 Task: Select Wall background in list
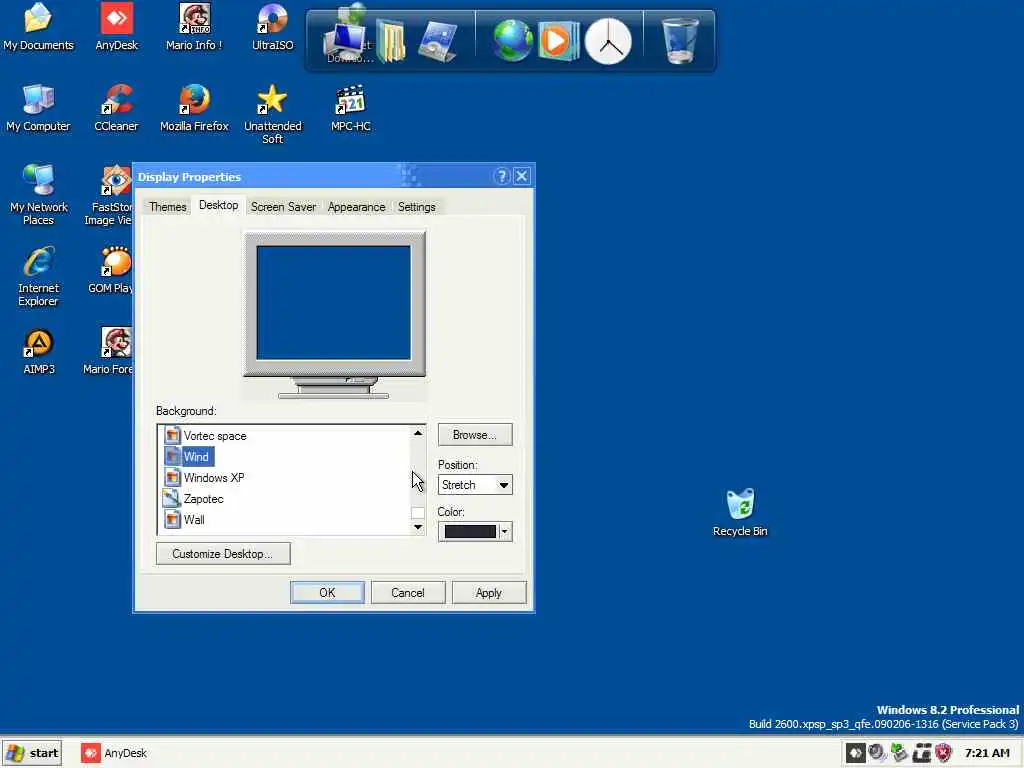[x=184, y=519]
